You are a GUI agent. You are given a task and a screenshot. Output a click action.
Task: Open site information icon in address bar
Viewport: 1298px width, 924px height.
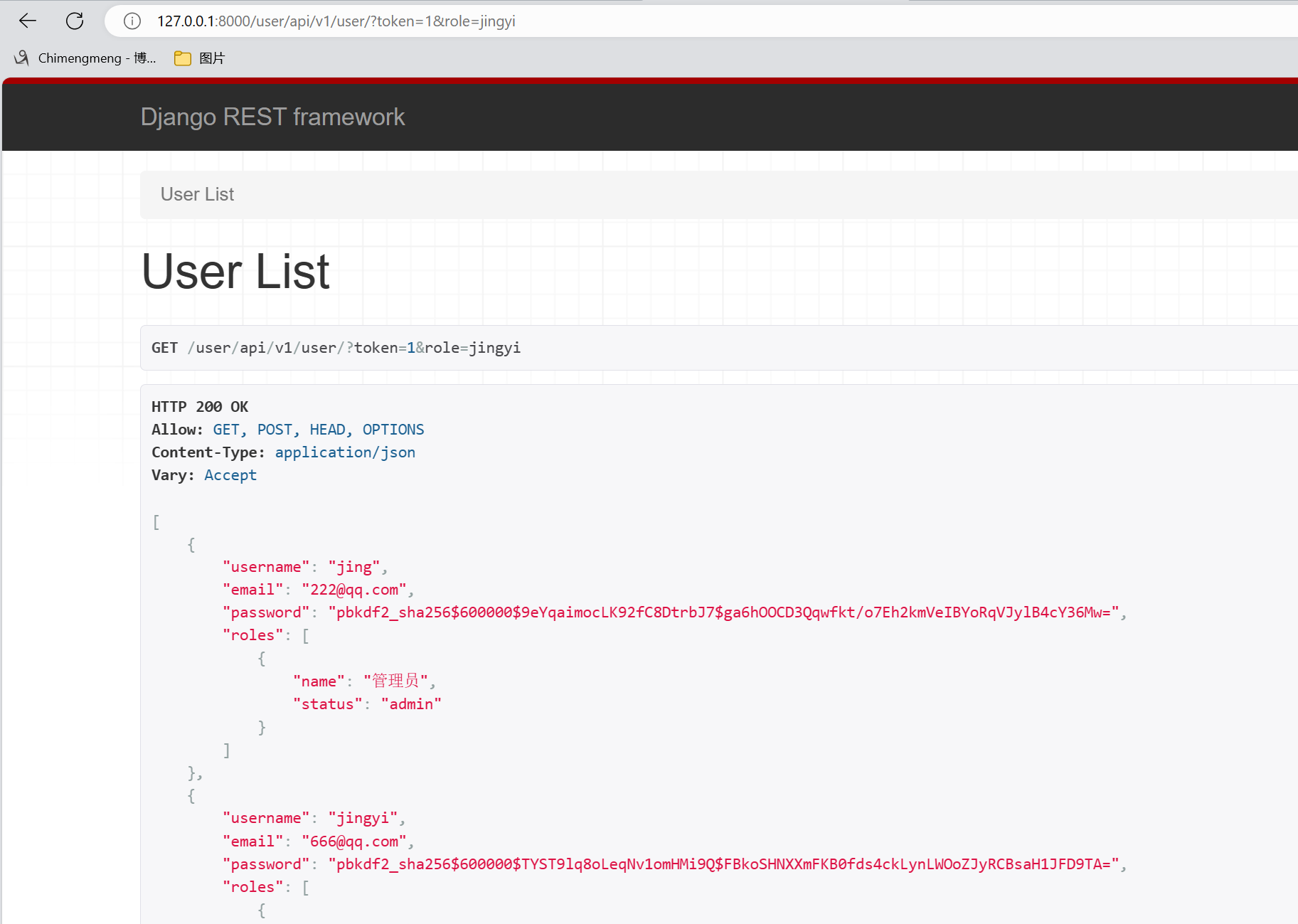click(132, 21)
